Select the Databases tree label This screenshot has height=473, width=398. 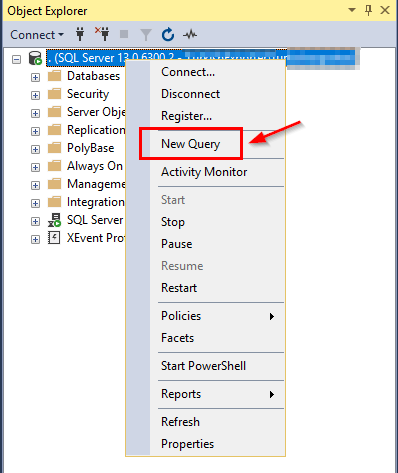coord(93,76)
